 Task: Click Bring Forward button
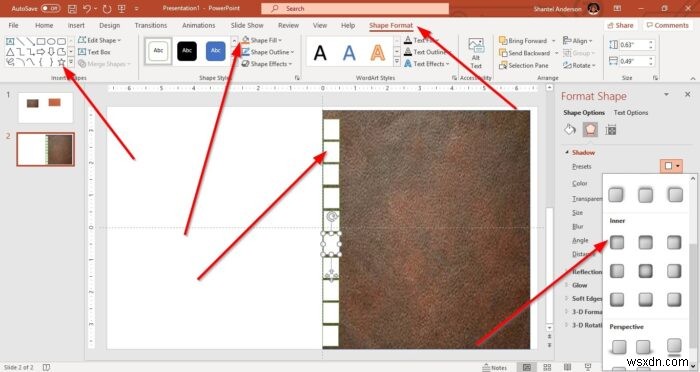(523, 41)
